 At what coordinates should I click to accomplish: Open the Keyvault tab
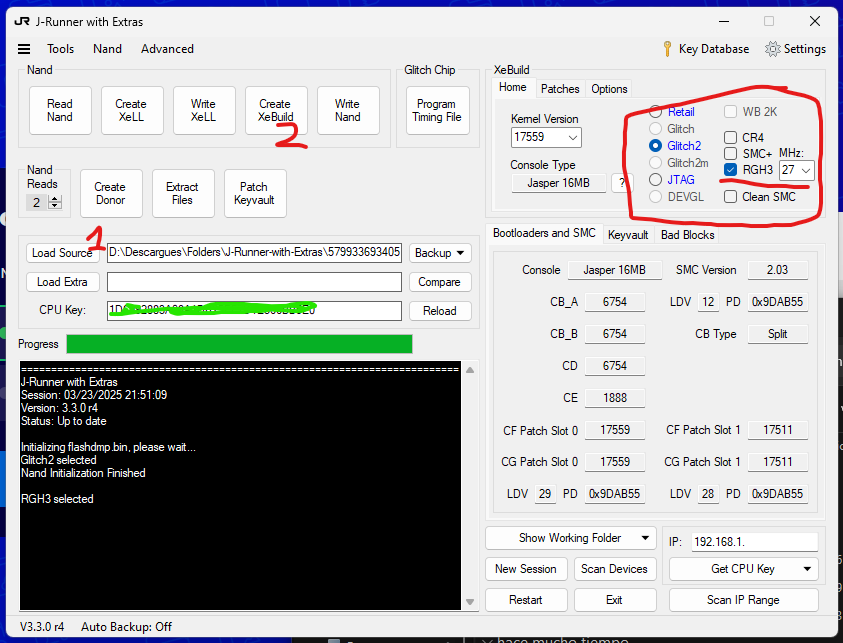point(628,235)
